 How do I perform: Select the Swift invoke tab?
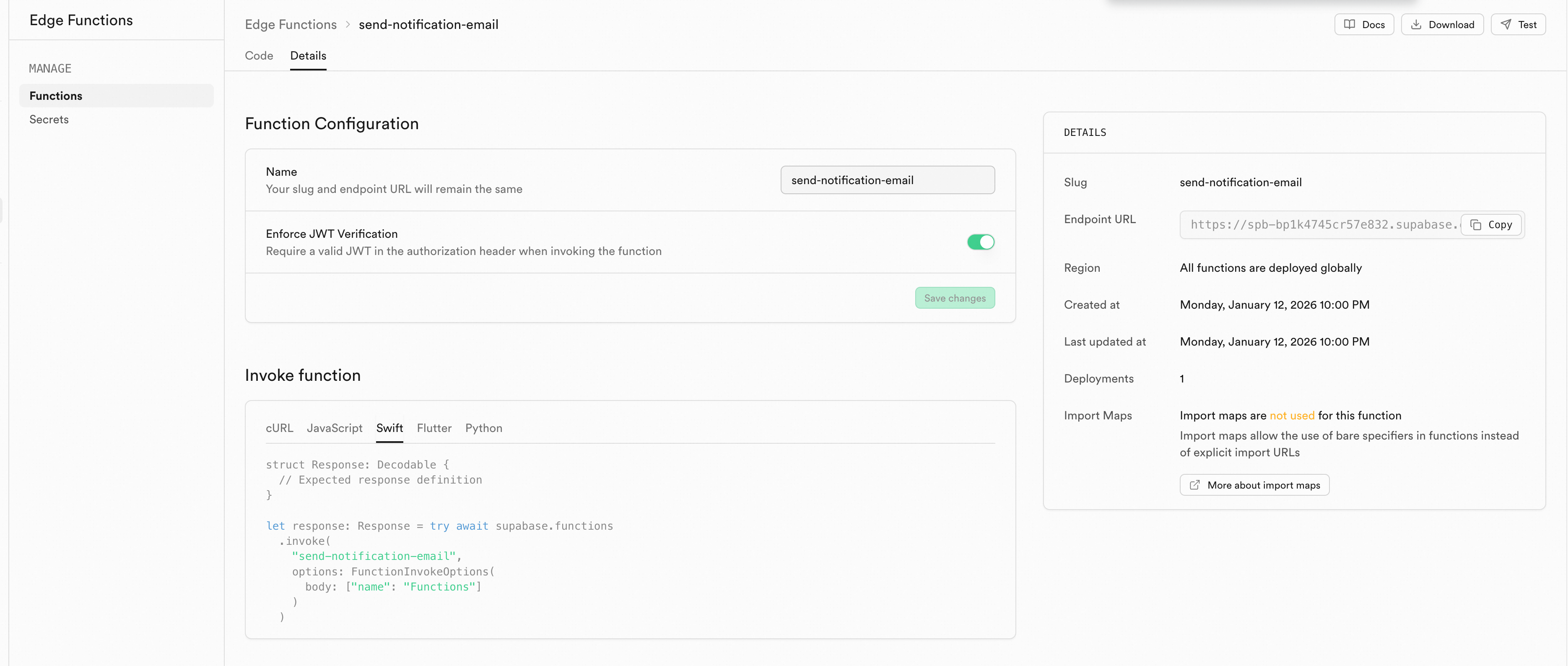(x=389, y=428)
